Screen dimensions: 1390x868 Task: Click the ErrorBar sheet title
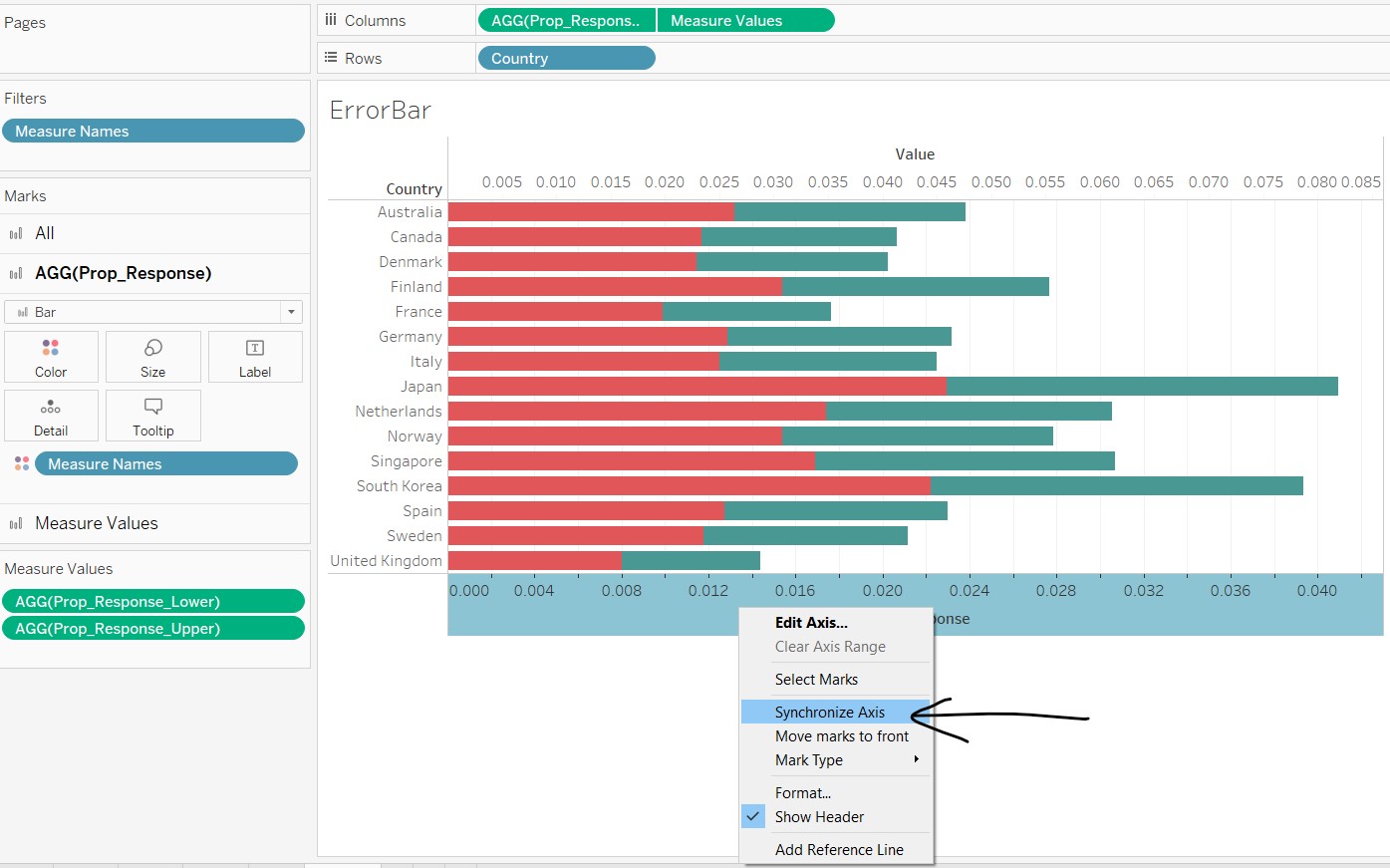point(380,111)
